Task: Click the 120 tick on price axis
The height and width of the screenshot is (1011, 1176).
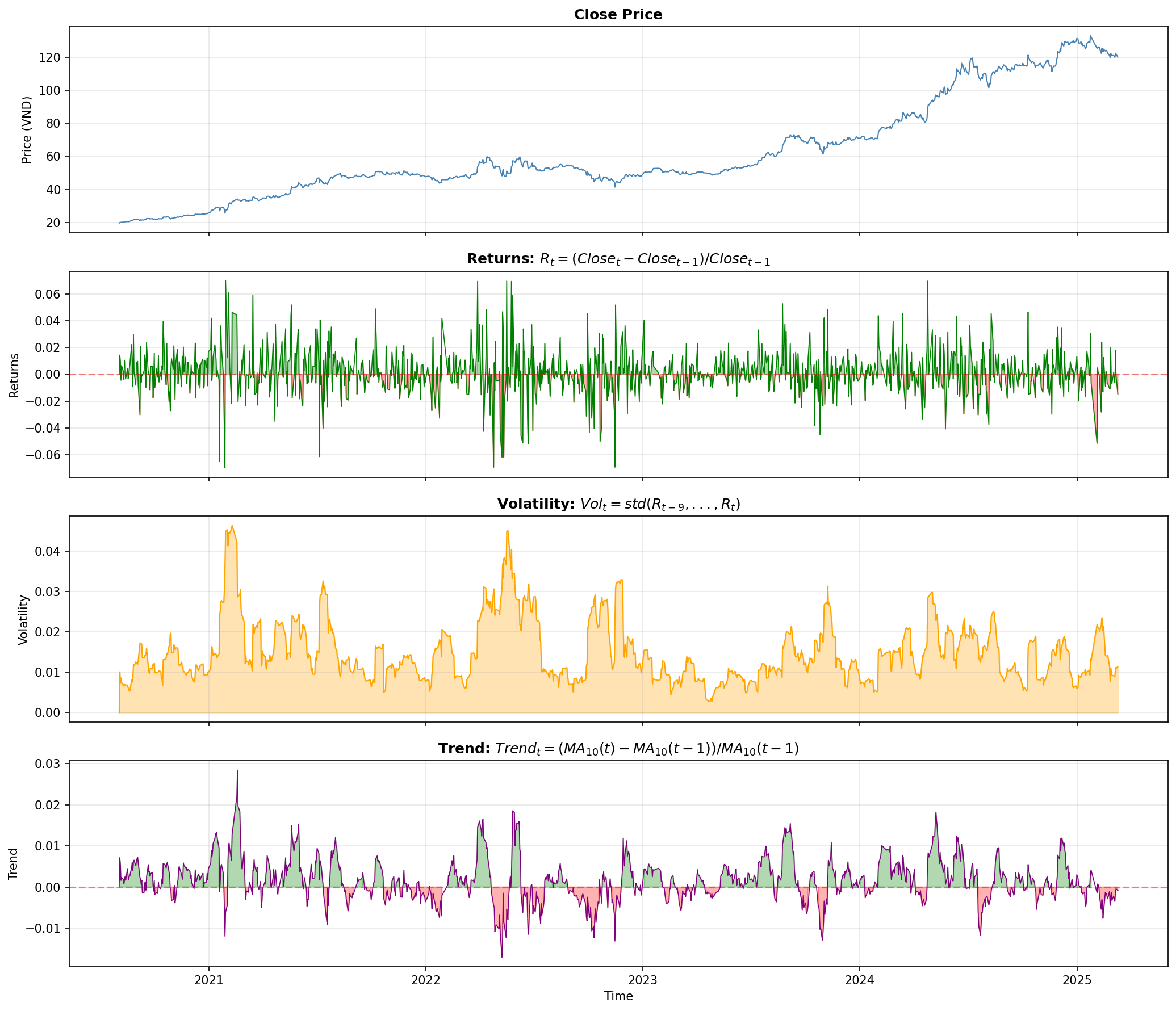Action: tap(49, 57)
